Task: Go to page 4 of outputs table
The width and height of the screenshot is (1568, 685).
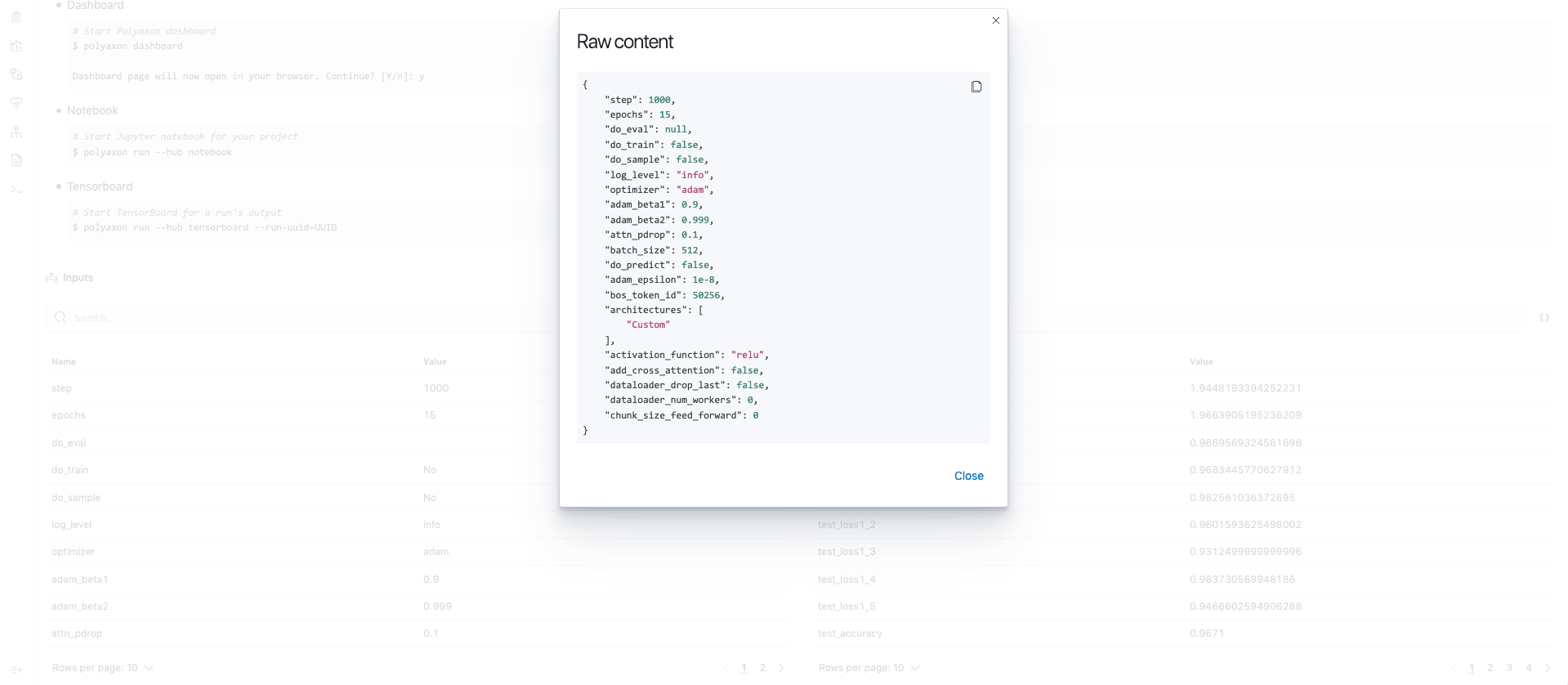Action: pyautogui.click(x=1528, y=668)
